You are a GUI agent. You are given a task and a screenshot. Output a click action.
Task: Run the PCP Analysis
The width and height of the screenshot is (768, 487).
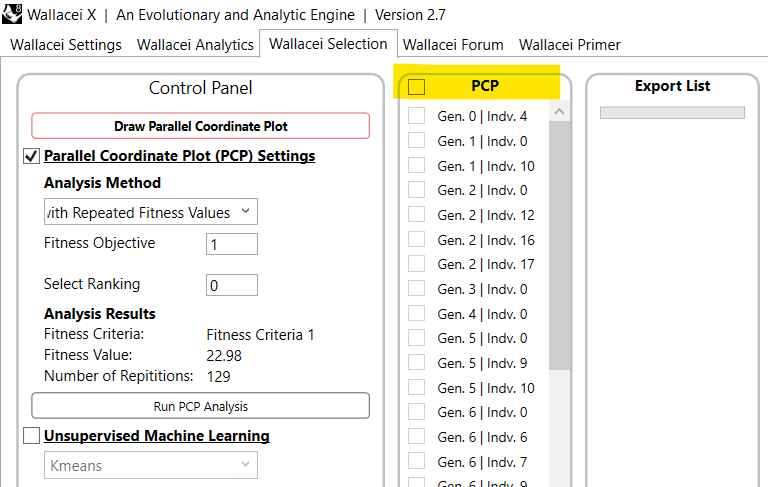click(200, 406)
